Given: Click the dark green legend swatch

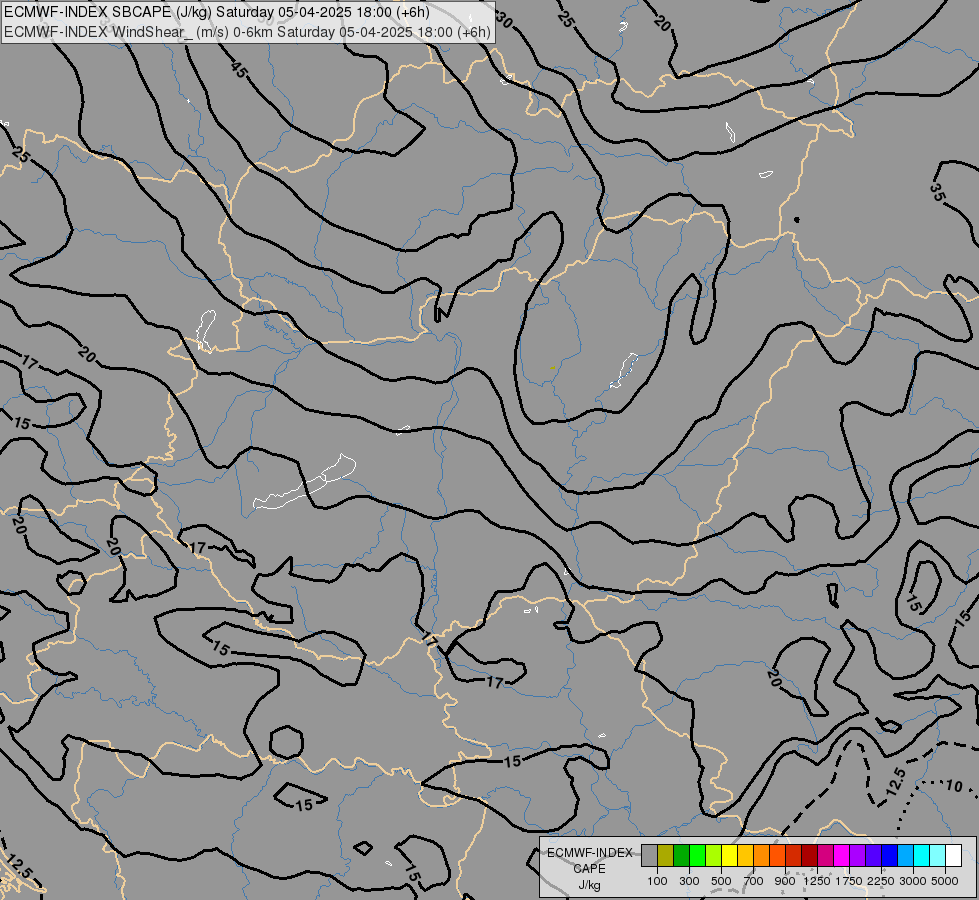Looking at the screenshot, I should (681, 855).
